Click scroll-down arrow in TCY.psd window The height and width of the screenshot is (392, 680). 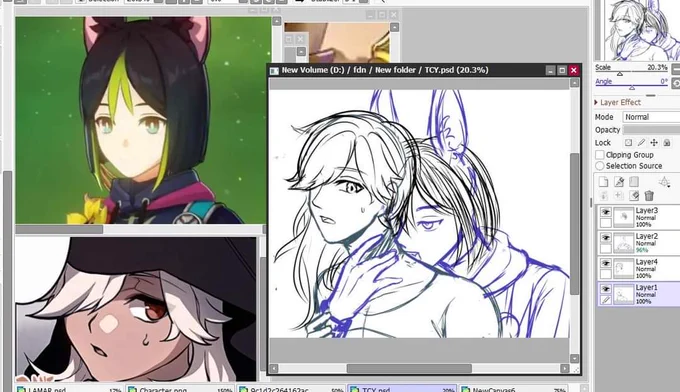coord(574,358)
